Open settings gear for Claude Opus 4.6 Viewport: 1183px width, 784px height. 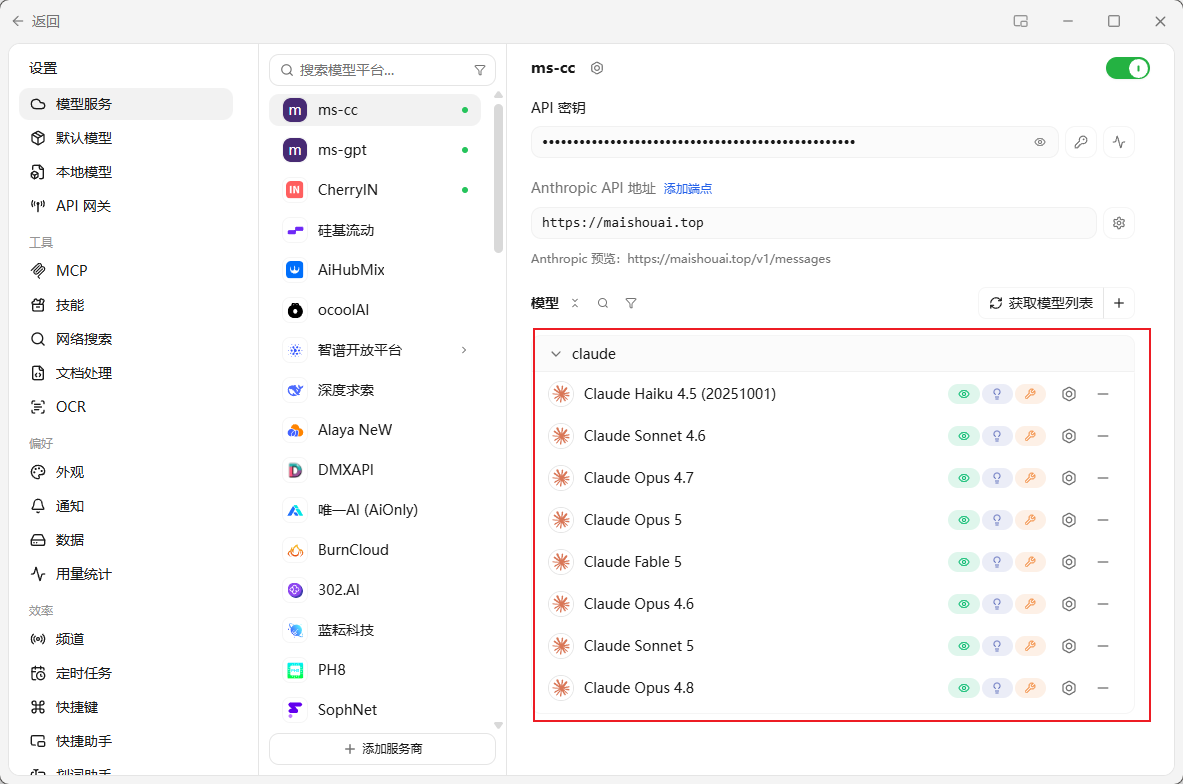1069,604
